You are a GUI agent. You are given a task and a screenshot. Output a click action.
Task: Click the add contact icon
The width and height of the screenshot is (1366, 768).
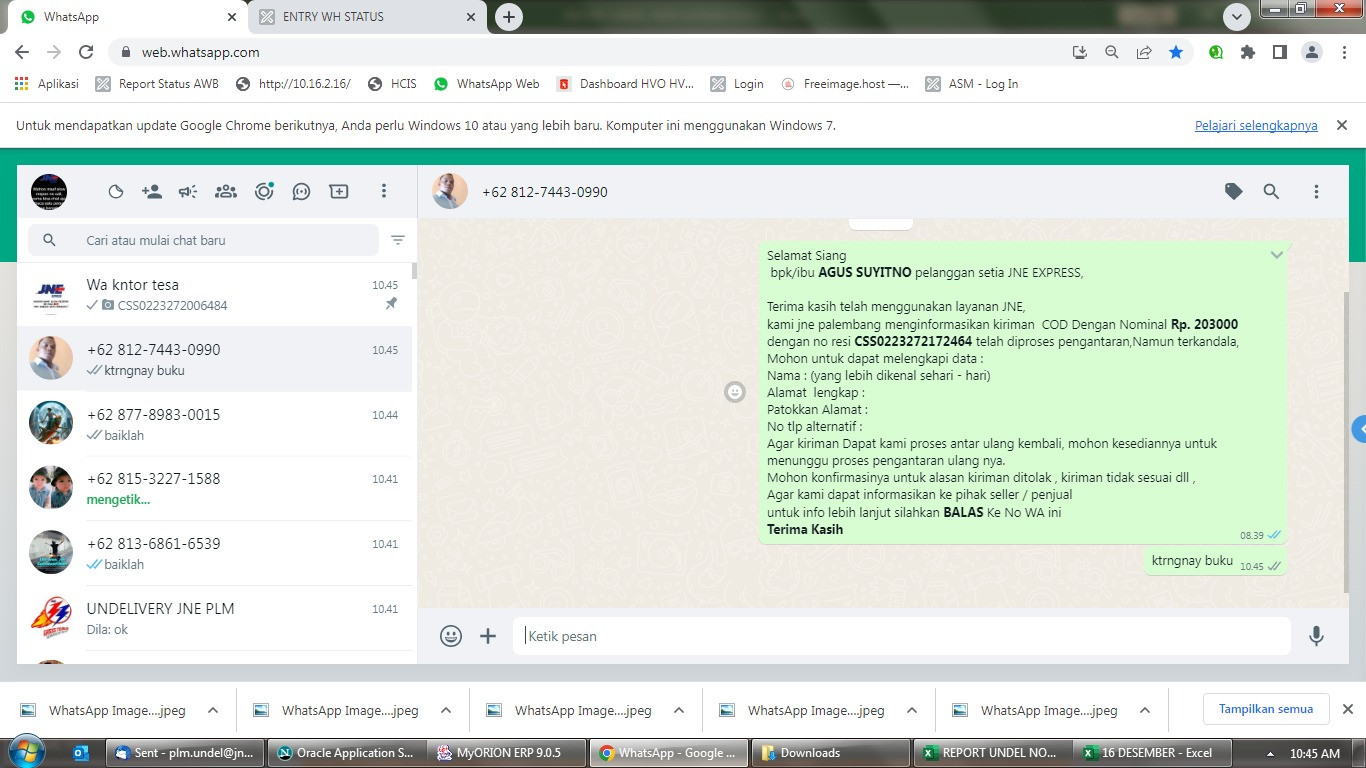152,191
